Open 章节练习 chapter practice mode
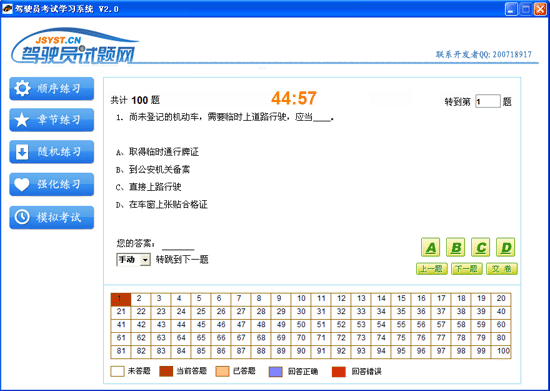The image size is (550, 391). (52, 120)
